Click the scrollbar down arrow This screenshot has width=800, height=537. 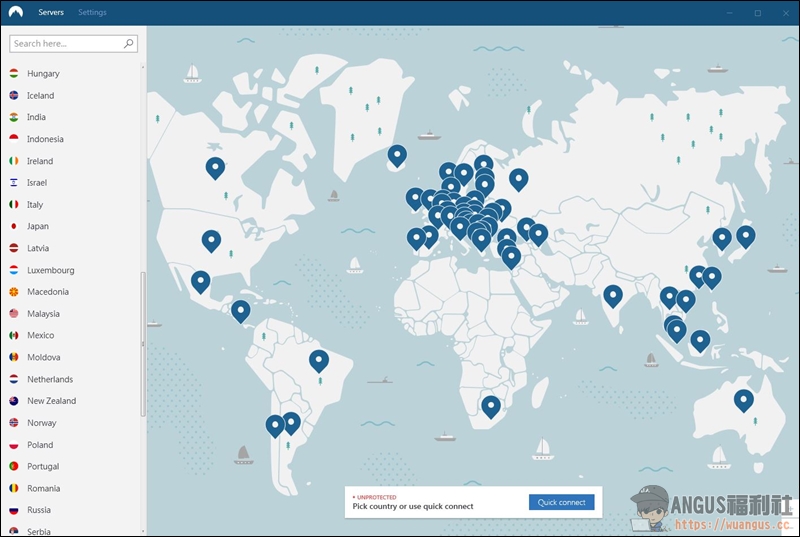click(x=143, y=531)
